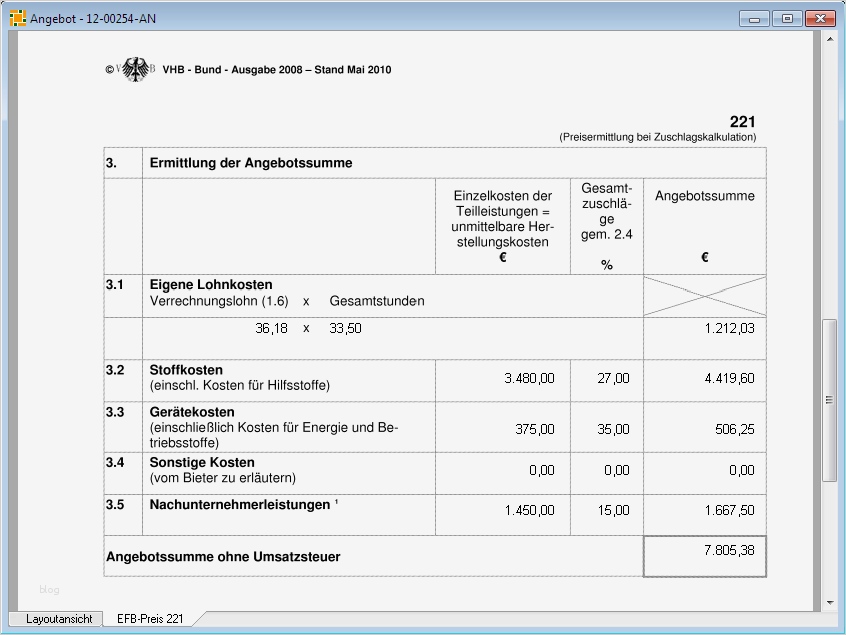The image size is (846, 635).
Task: Click the Angebotssumme ohne Umsatzsteuer label
Action: pyautogui.click(x=223, y=557)
